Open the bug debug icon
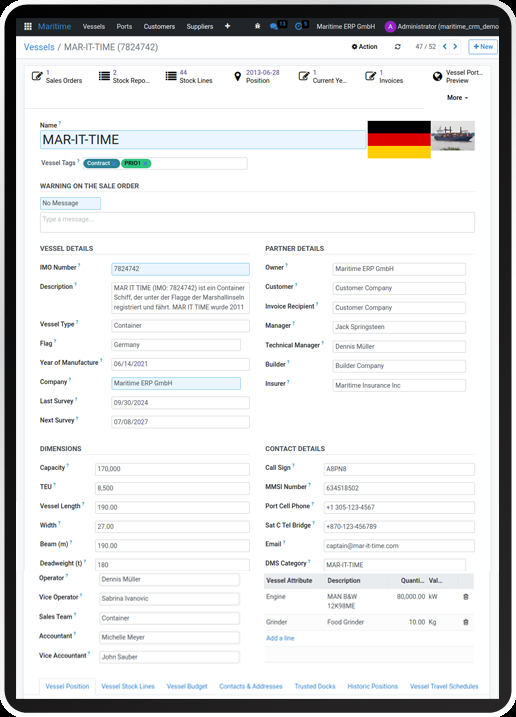This screenshot has width=516, height=717. click(x=258, y=27)
